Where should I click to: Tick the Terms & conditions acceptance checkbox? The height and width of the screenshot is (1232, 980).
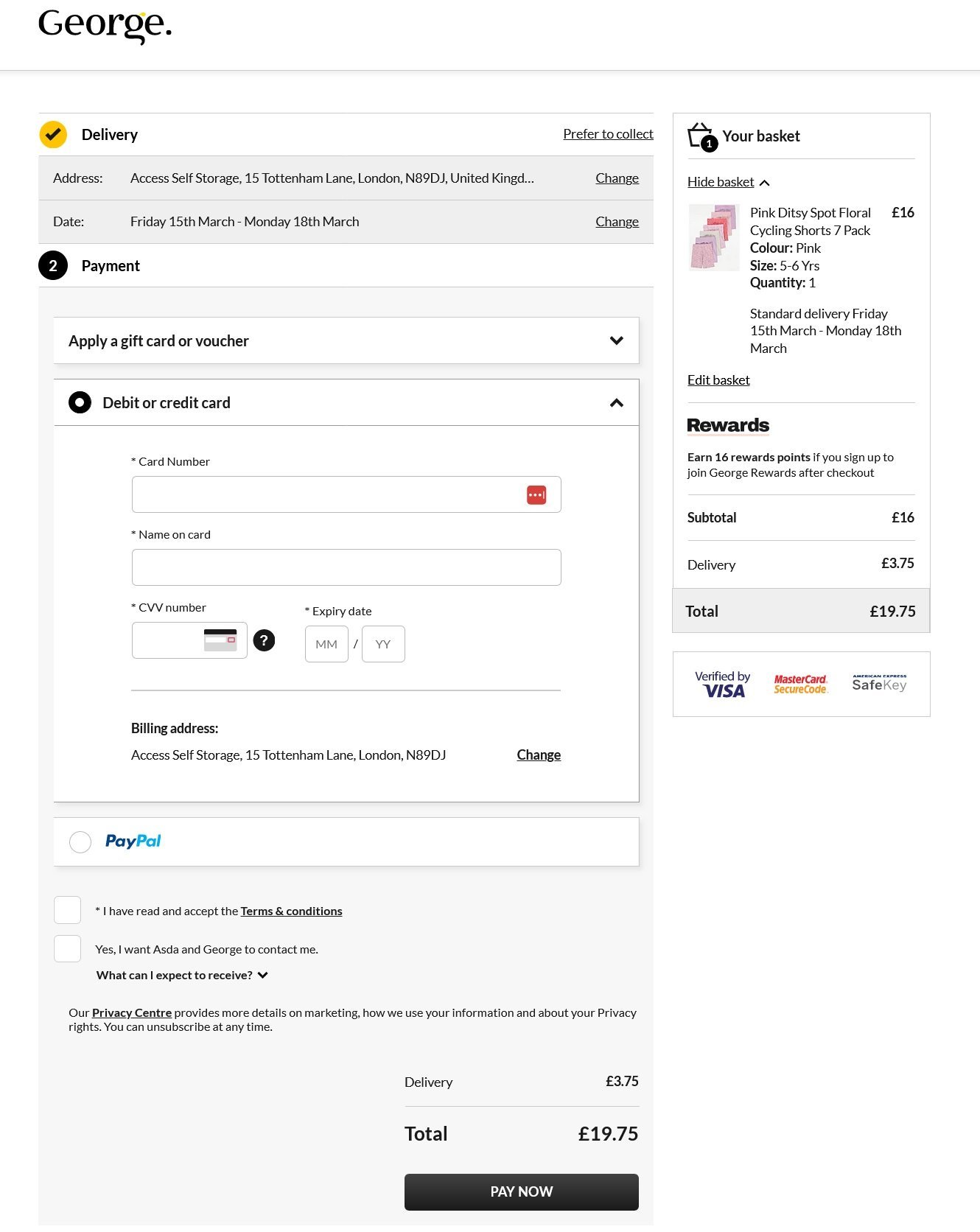[x=67, y=910]
